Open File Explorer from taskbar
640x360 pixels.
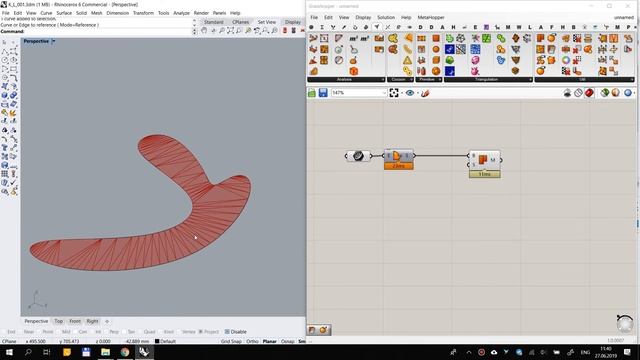coord(105,352)
